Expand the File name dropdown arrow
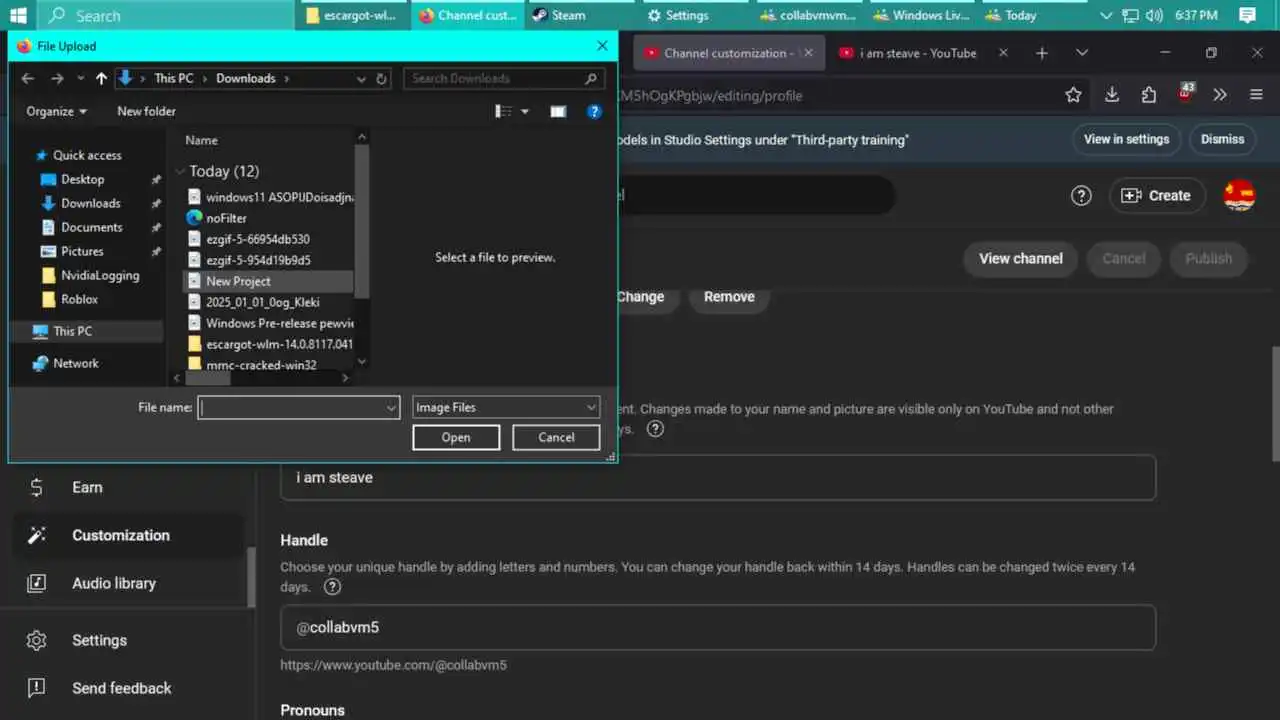Viewport: 1280px width, 720px height. [392, 407]
